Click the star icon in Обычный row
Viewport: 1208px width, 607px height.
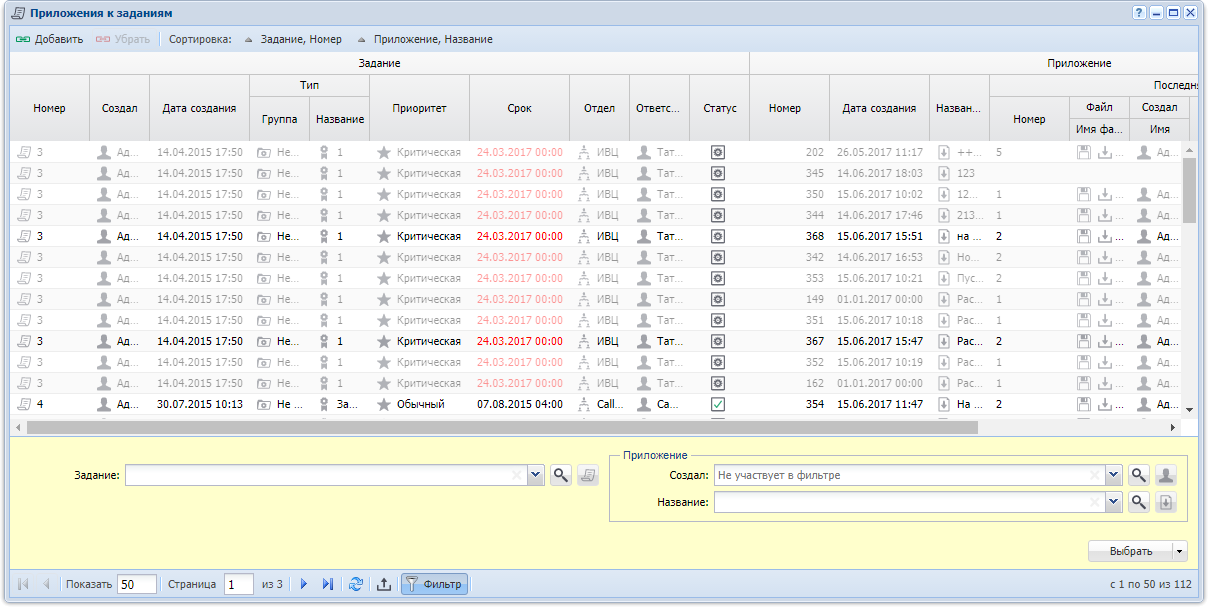(383, 404)
